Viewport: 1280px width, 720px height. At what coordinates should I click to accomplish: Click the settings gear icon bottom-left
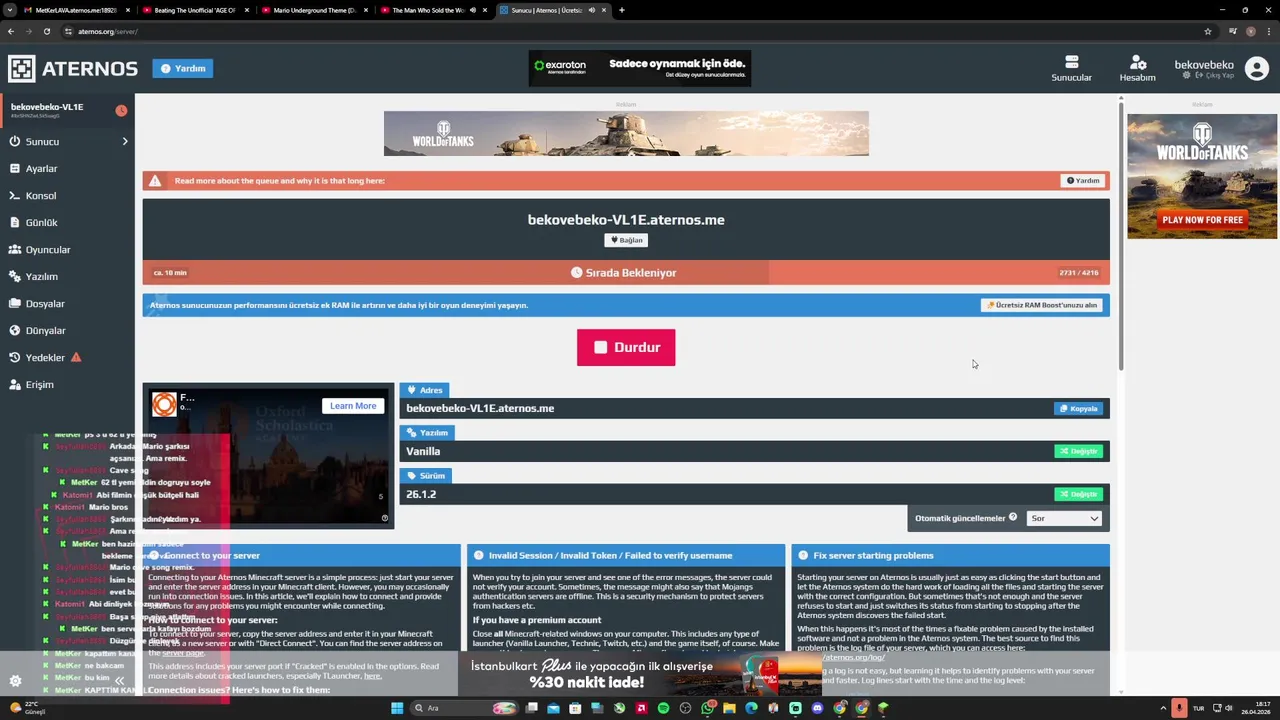15,681
